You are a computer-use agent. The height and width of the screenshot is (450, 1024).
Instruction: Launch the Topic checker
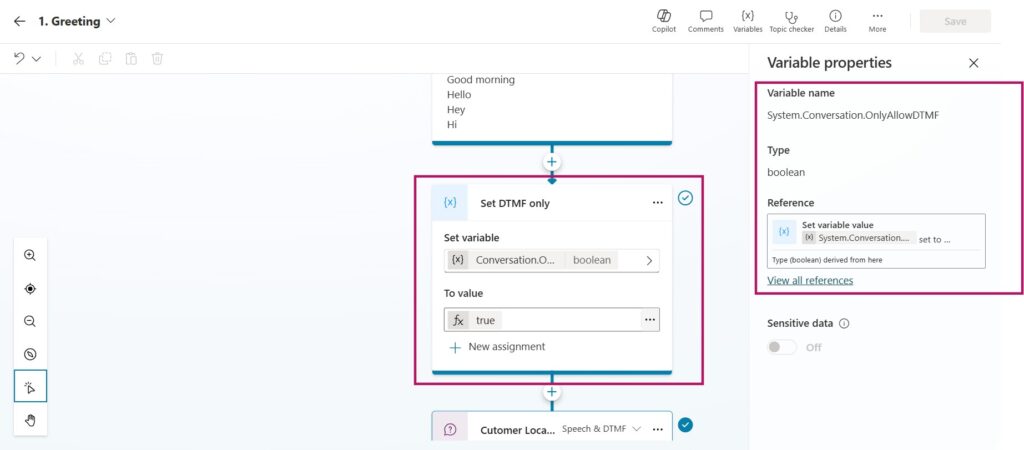[x=791, y=20]
